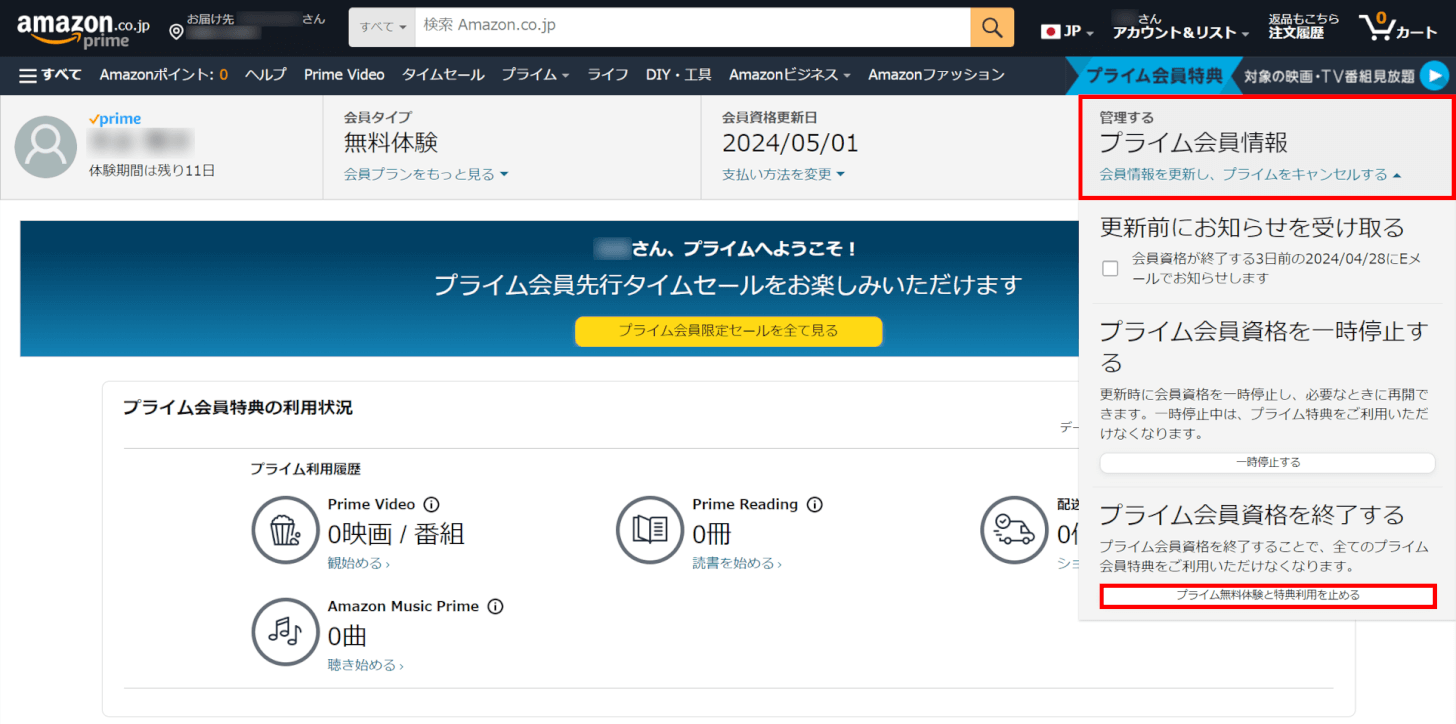Expand 会員プランをもっと見る

pos(426,175)
